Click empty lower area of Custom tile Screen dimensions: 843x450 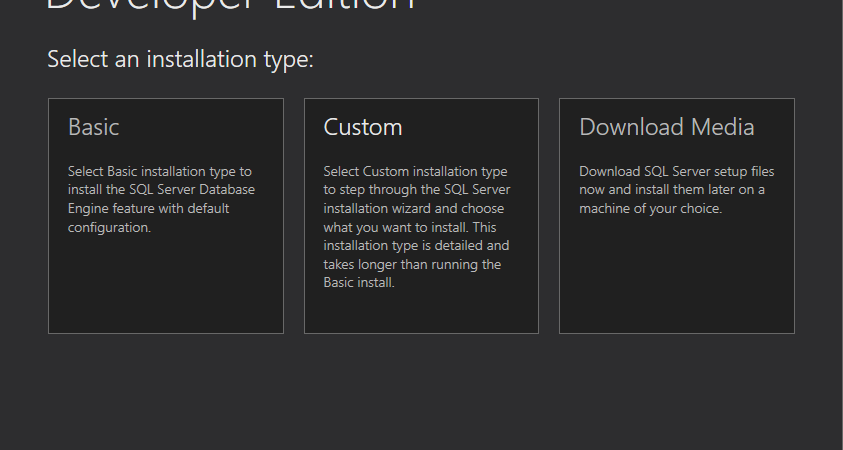pos(421,312)
